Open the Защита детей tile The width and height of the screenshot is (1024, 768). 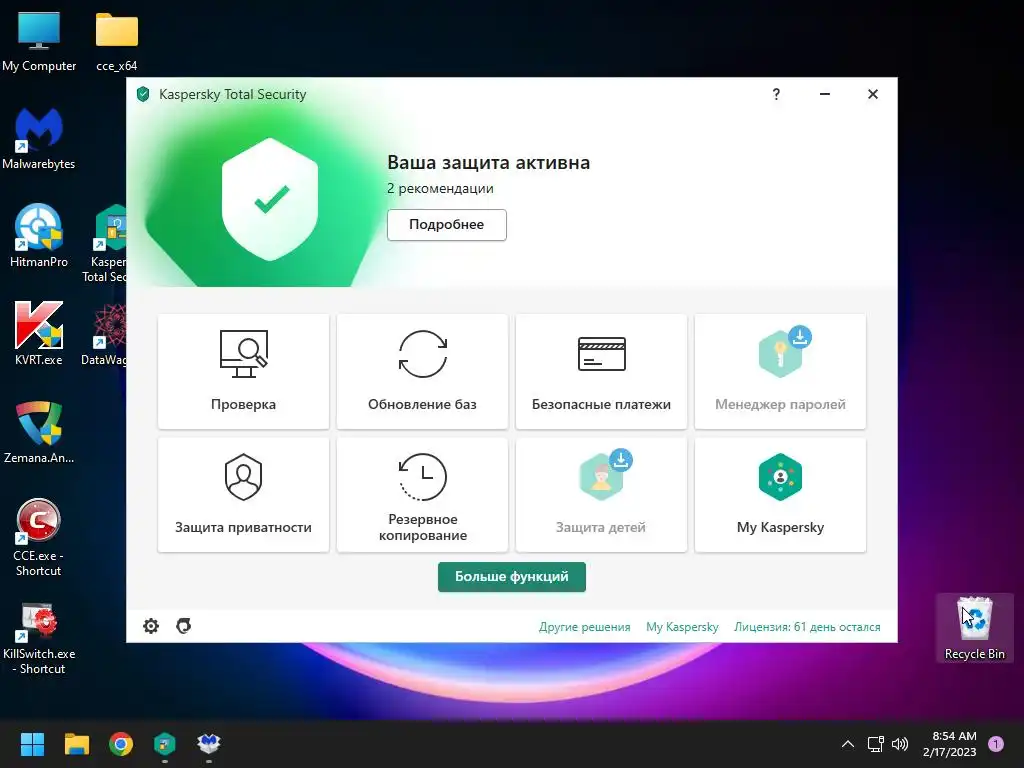click(601, 494)
